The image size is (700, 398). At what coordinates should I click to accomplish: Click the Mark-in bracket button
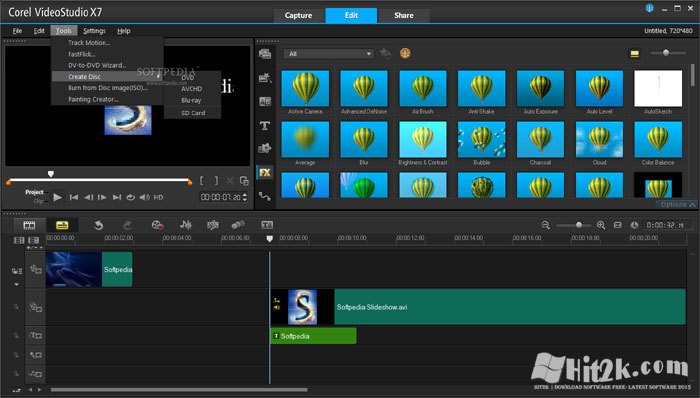(202, 181)
